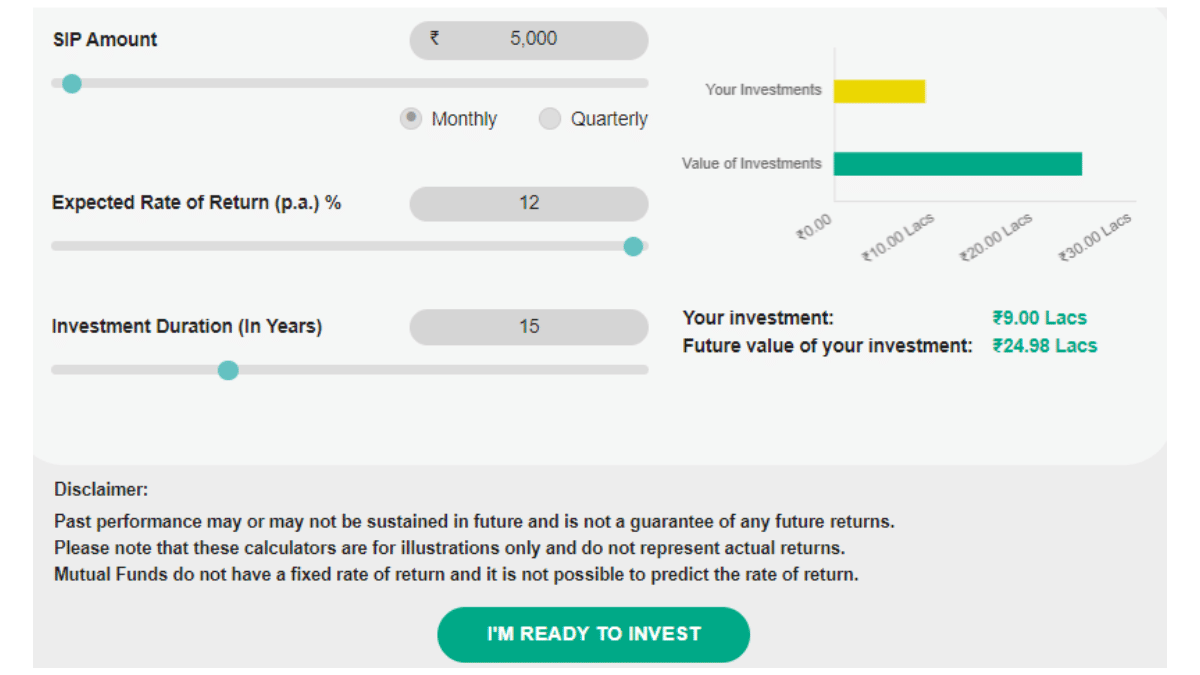Click the Expected Rate of Return slider handle

pyautogui.click(x=633, y=246)
